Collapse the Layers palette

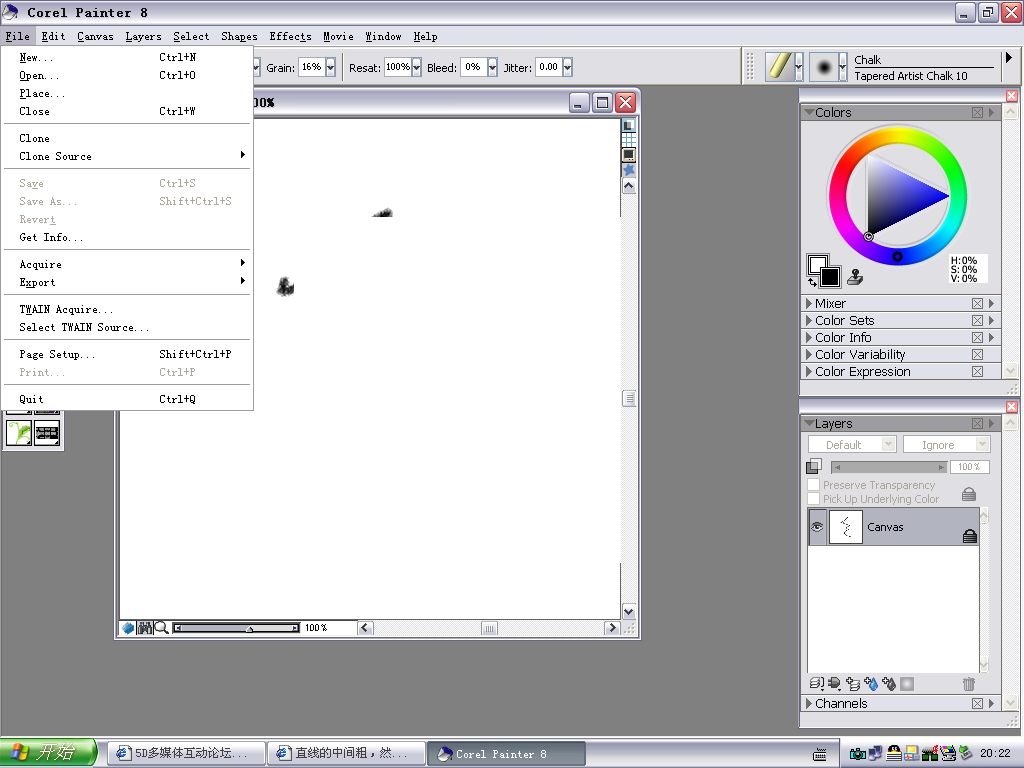(809, 423)
